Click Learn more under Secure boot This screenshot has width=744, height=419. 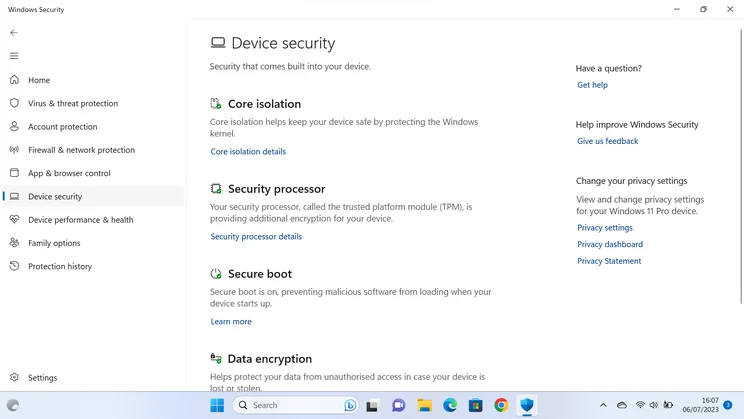coord(231,321)
